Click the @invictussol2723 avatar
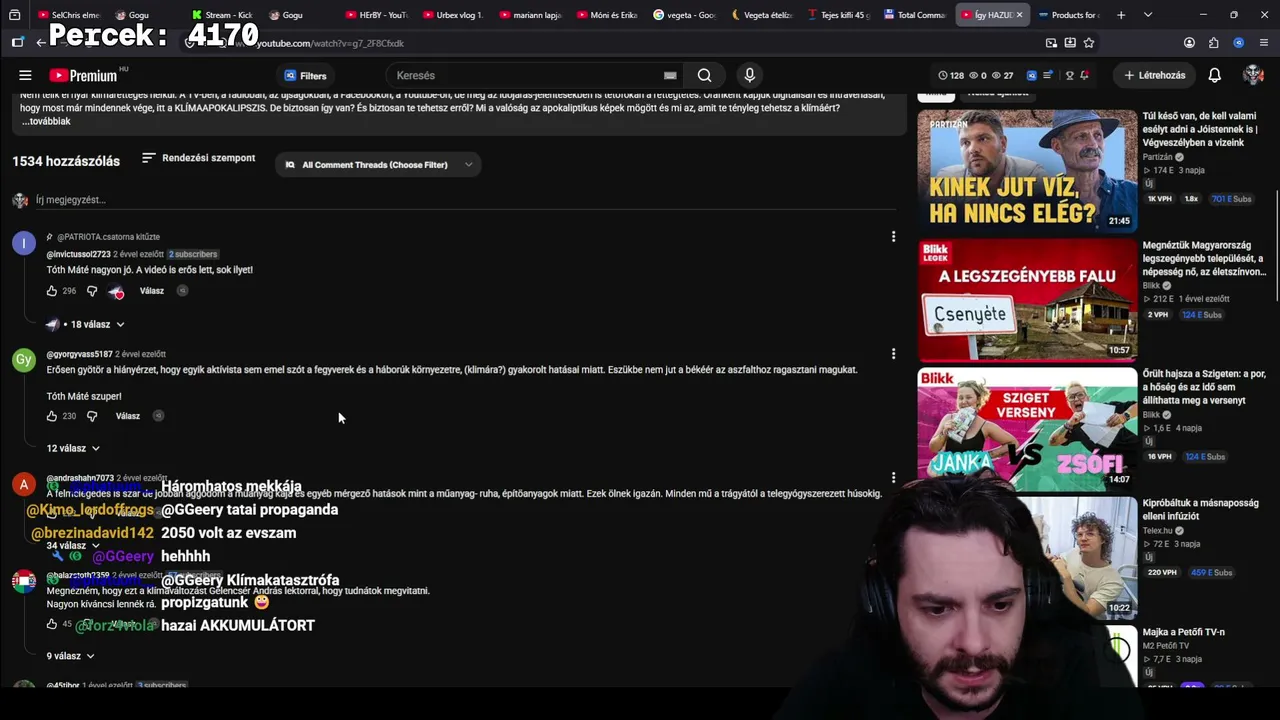 24,243
